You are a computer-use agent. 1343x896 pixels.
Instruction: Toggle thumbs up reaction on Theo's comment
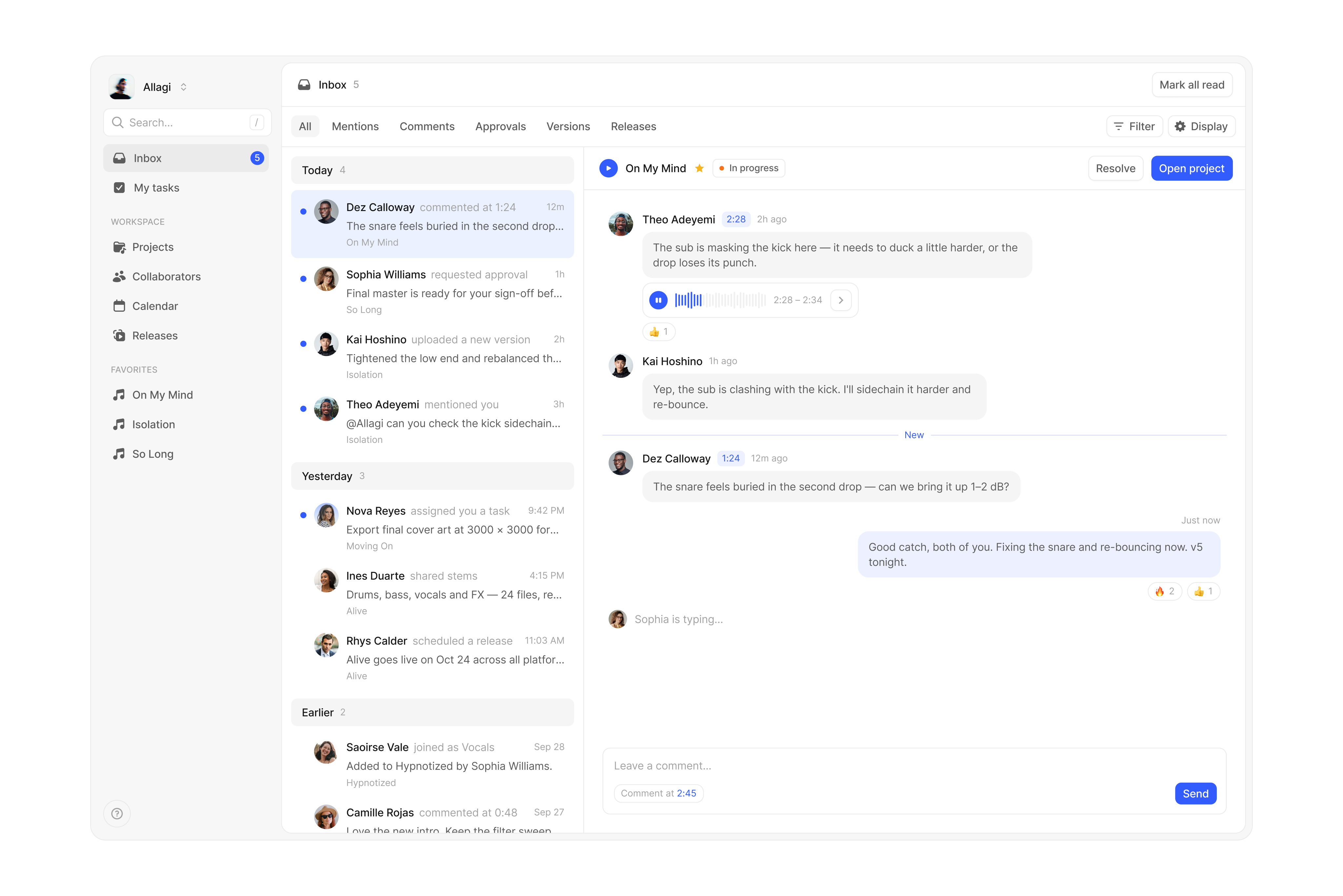point(659,332)
